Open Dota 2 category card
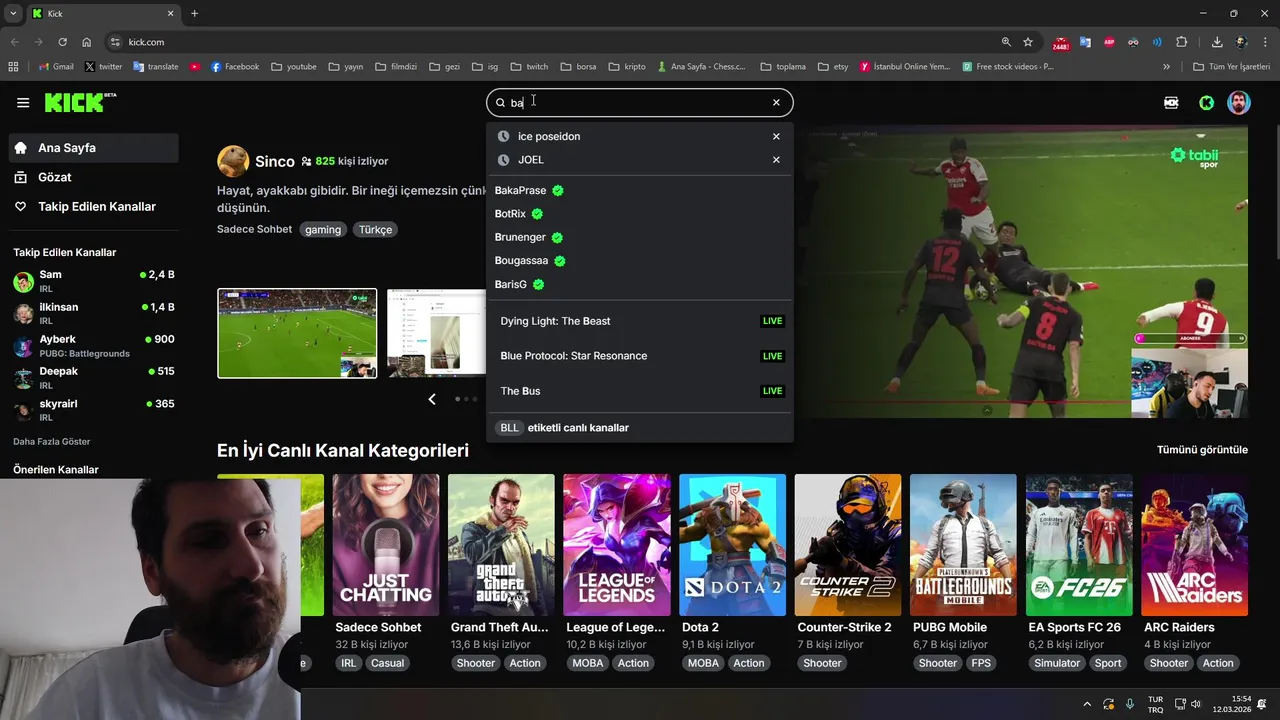The width and height of the screenshot is (1280, 720). tap(732, 545)
